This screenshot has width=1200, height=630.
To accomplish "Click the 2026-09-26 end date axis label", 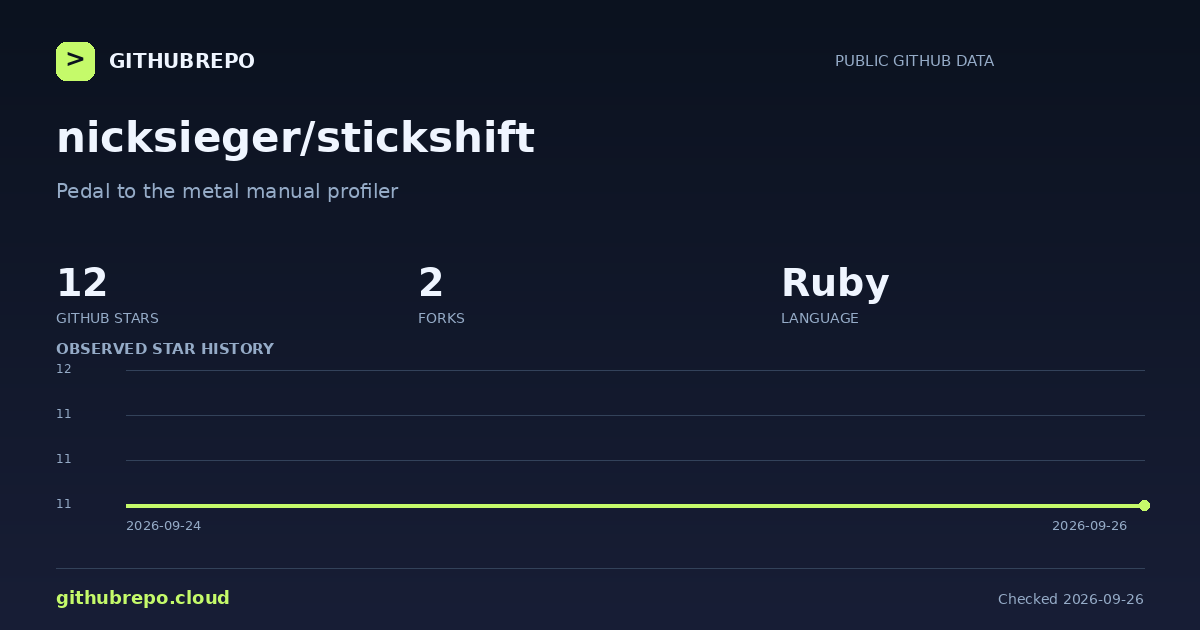I will pos(1089,526).
